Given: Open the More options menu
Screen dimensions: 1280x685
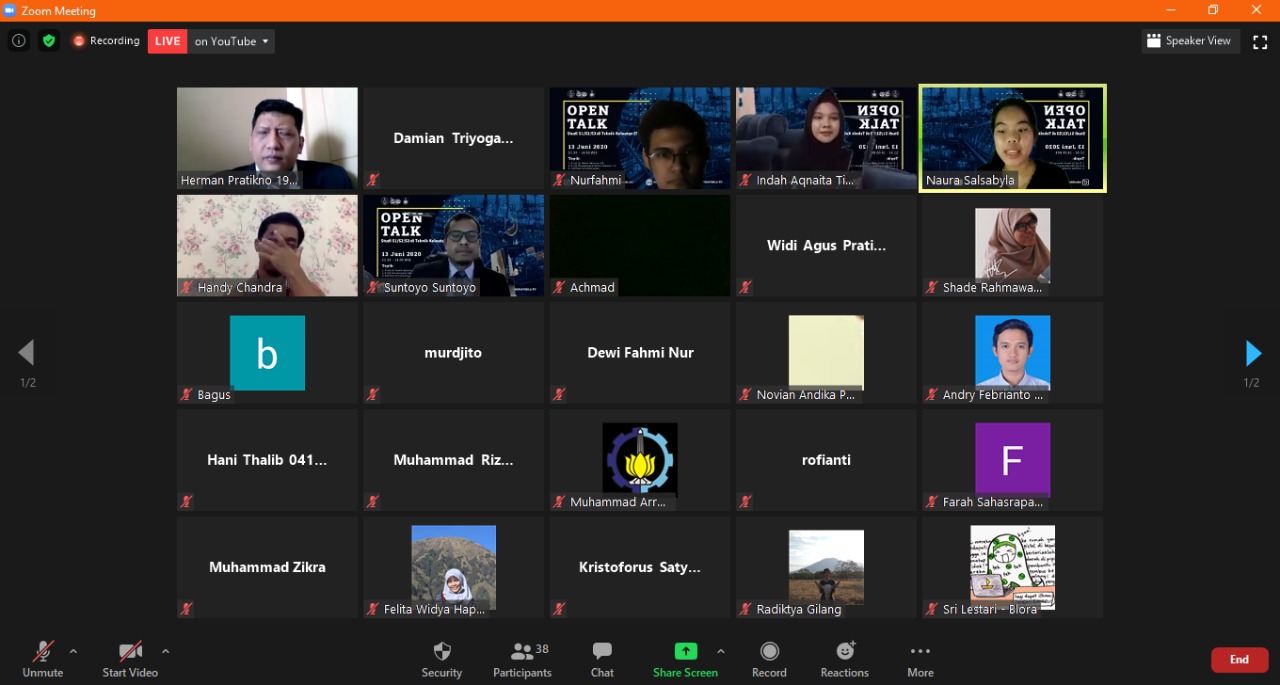Looking at the screenshot, I should point(920,652).
